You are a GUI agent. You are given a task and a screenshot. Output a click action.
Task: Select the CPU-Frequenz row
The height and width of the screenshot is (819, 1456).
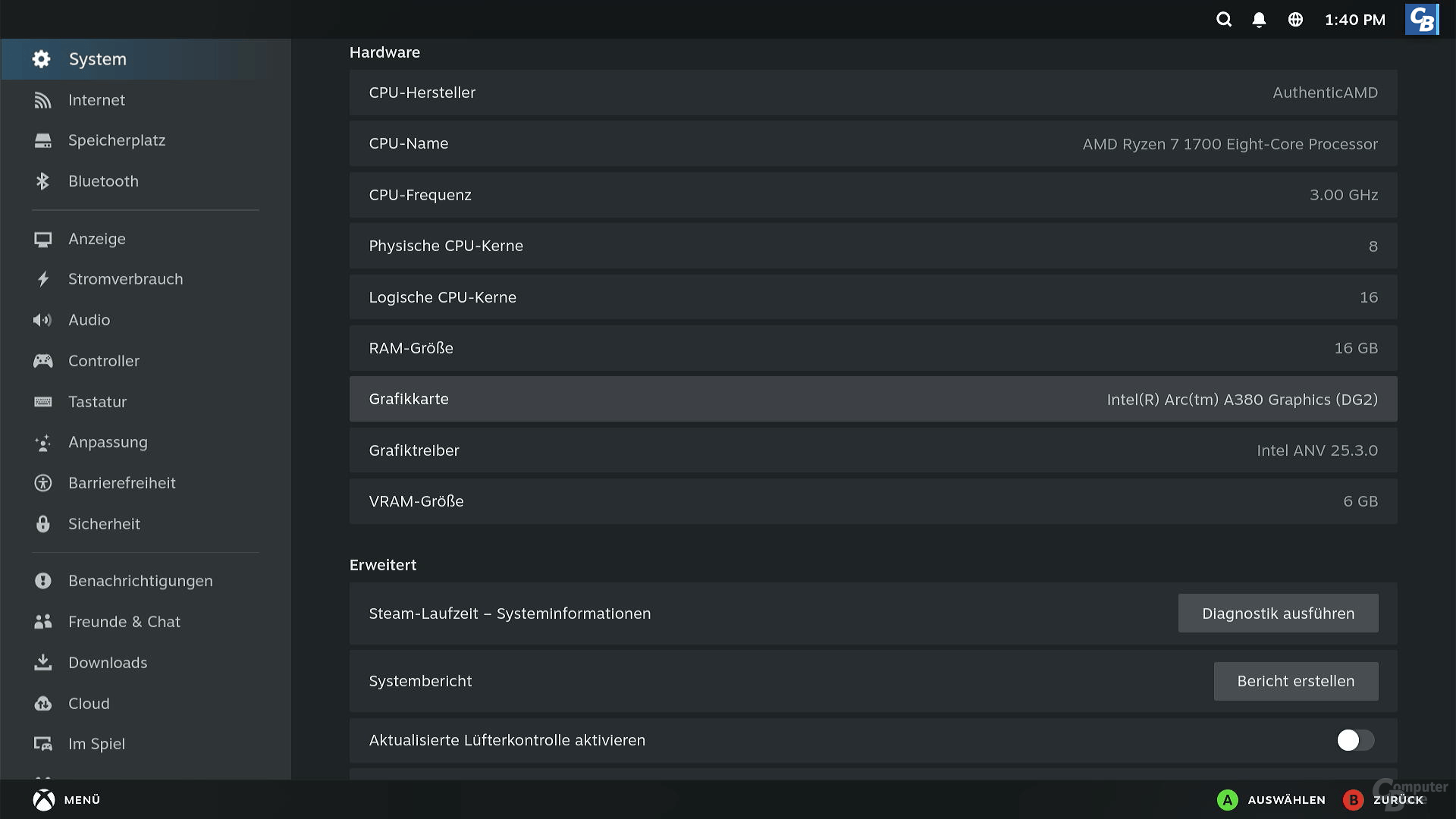pyautogui.click(x=873, y=195)
